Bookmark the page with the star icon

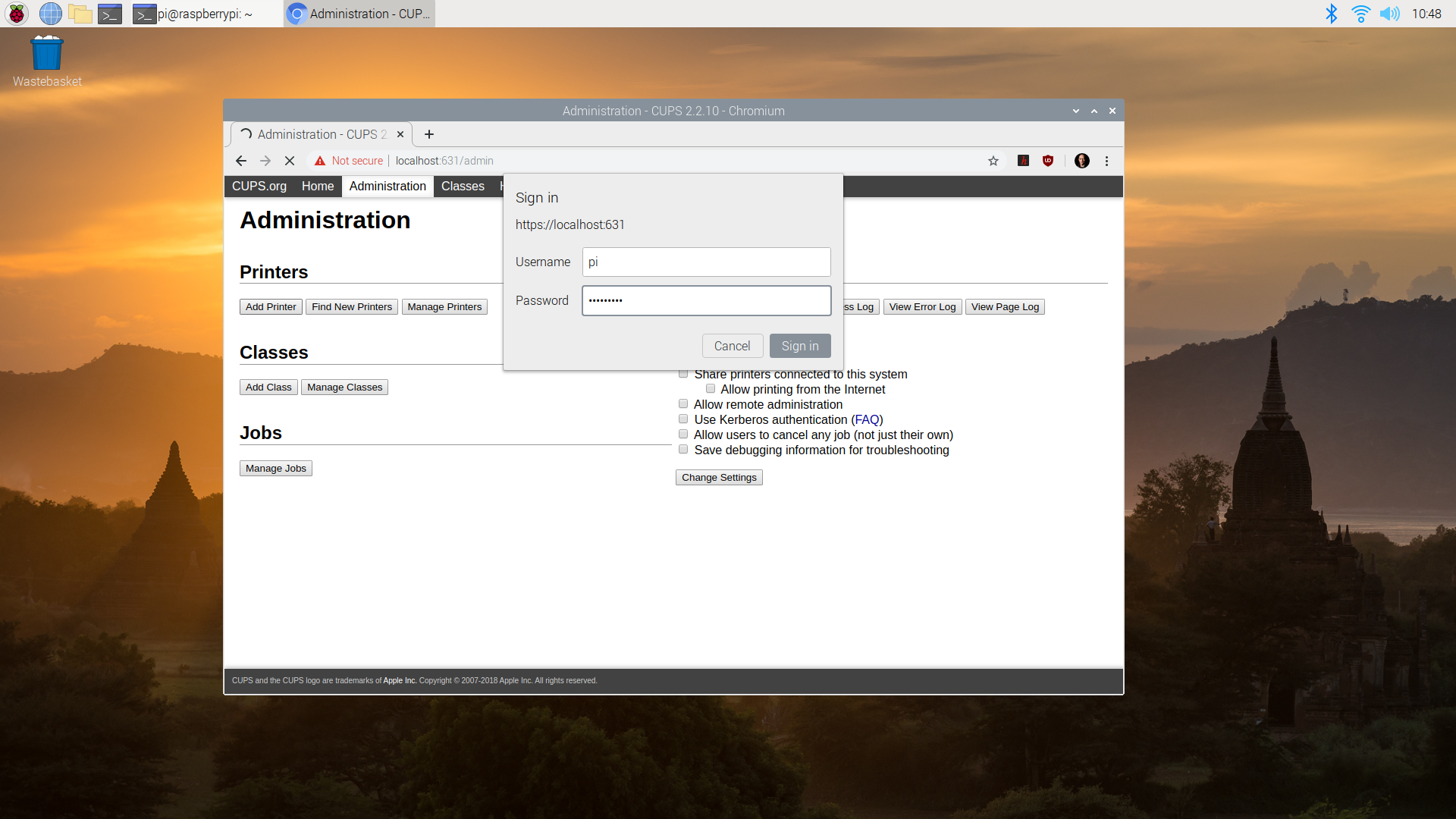[x=993, y=161]
